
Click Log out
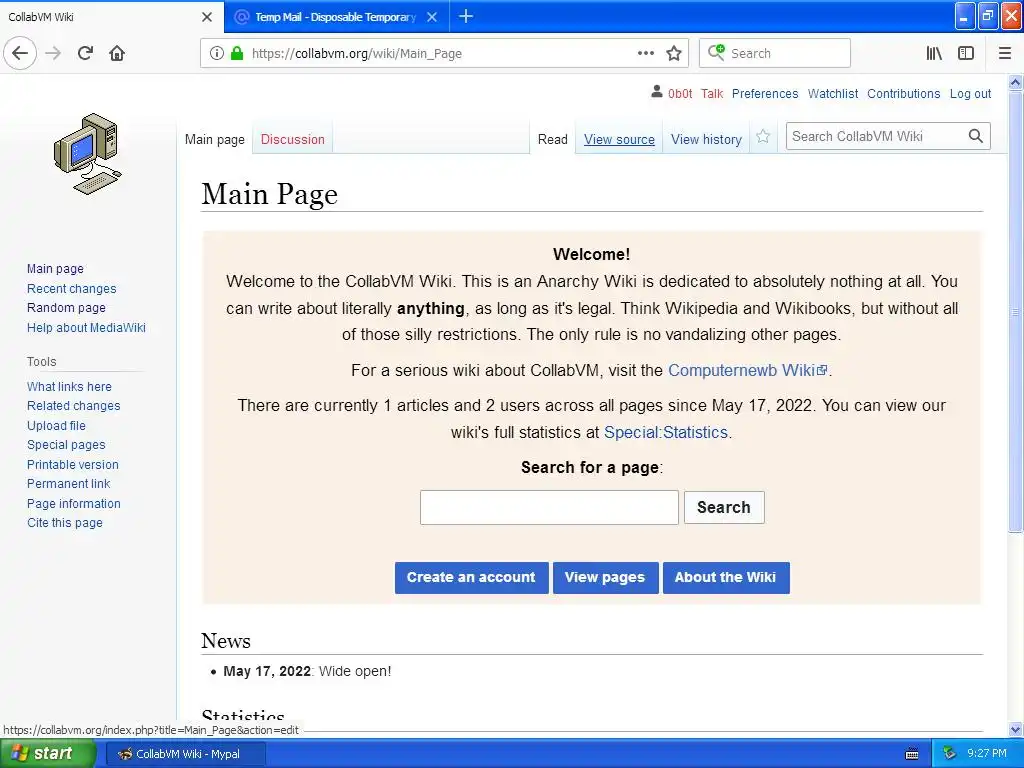pyautogui.click(x=970, y=93)
